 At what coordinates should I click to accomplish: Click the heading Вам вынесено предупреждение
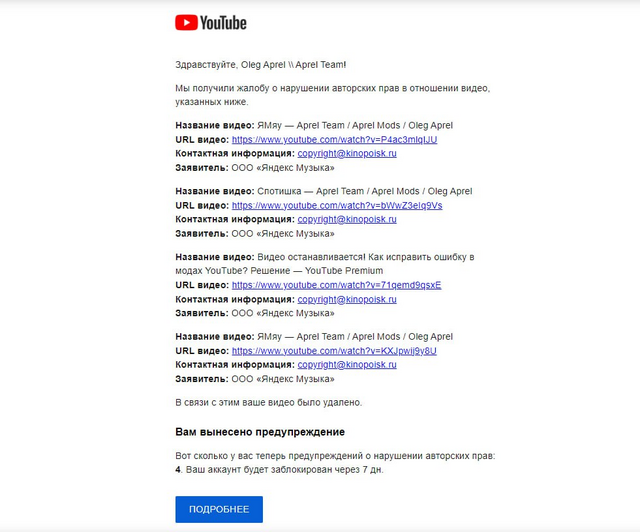pos(260,432)
